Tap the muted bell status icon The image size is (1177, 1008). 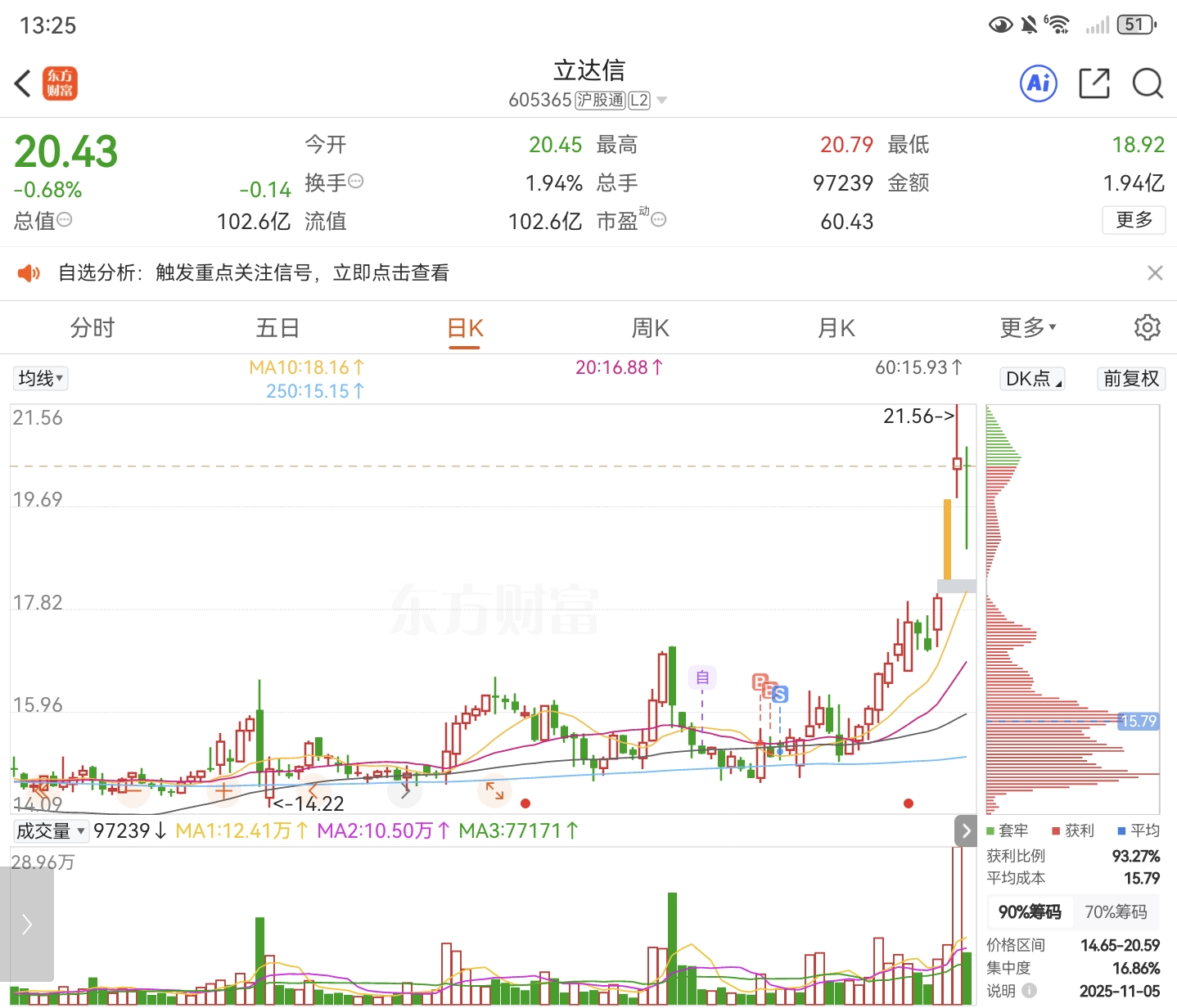pyautogui.click(x=1029, y=25)
